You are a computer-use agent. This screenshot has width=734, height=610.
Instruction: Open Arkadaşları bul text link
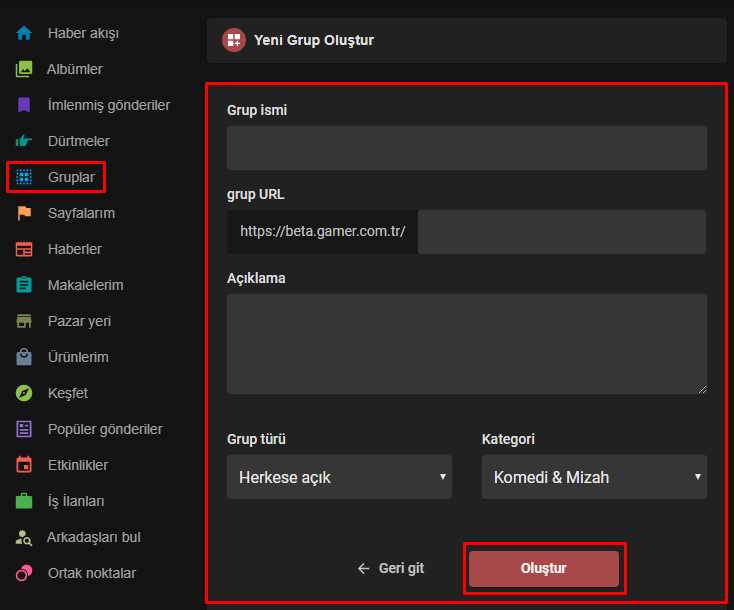94,537
